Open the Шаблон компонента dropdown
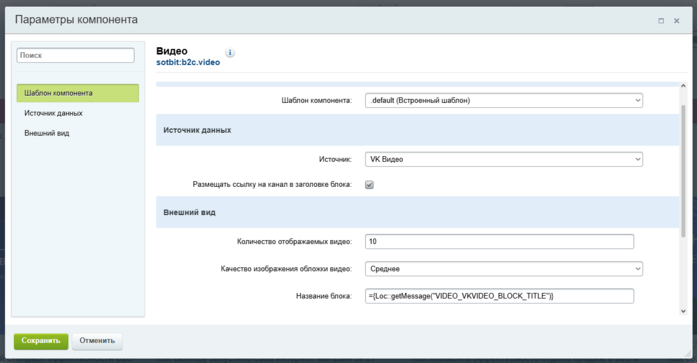 504,100
